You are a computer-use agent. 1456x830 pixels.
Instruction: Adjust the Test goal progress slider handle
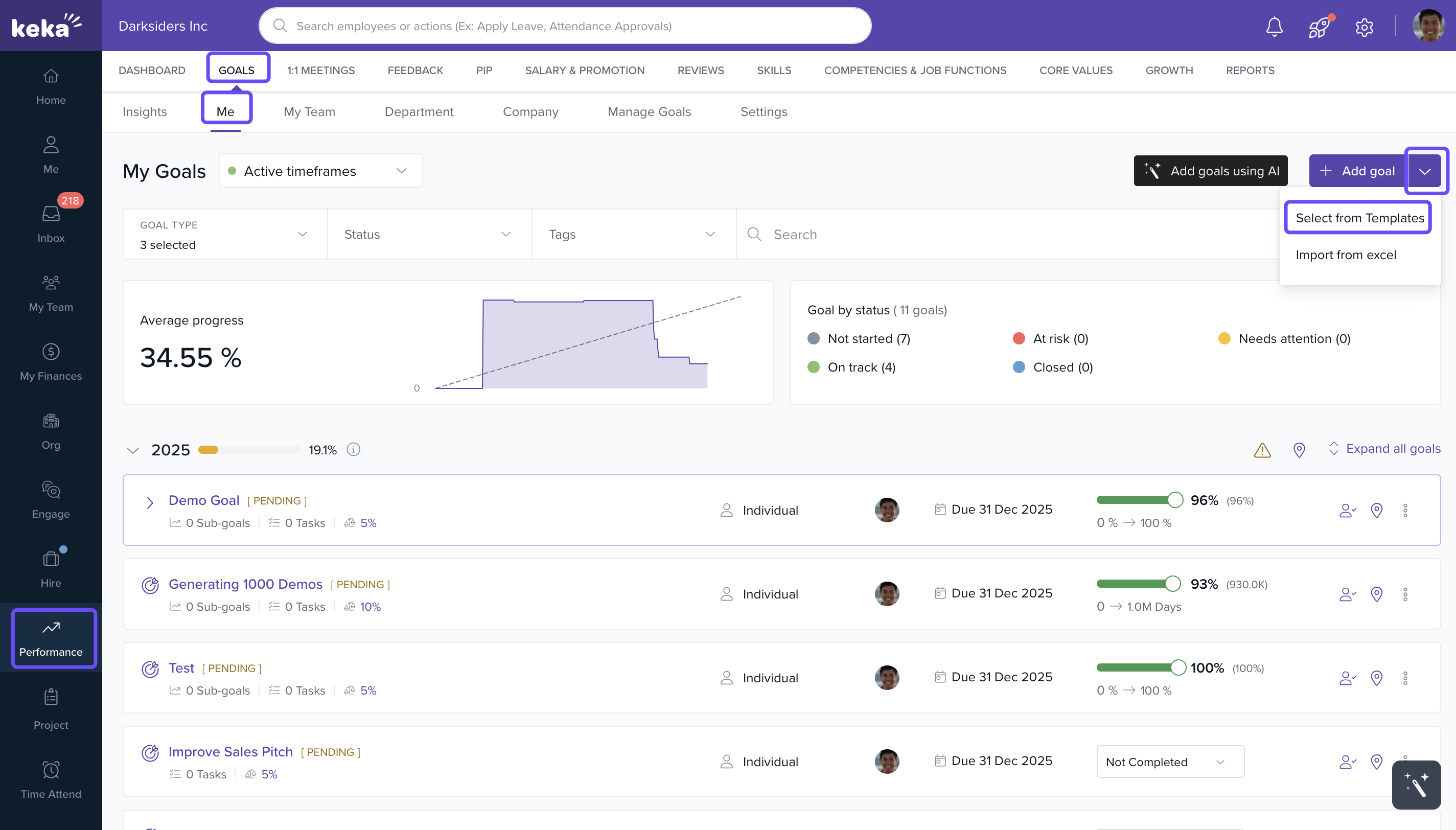(1178, 667)
